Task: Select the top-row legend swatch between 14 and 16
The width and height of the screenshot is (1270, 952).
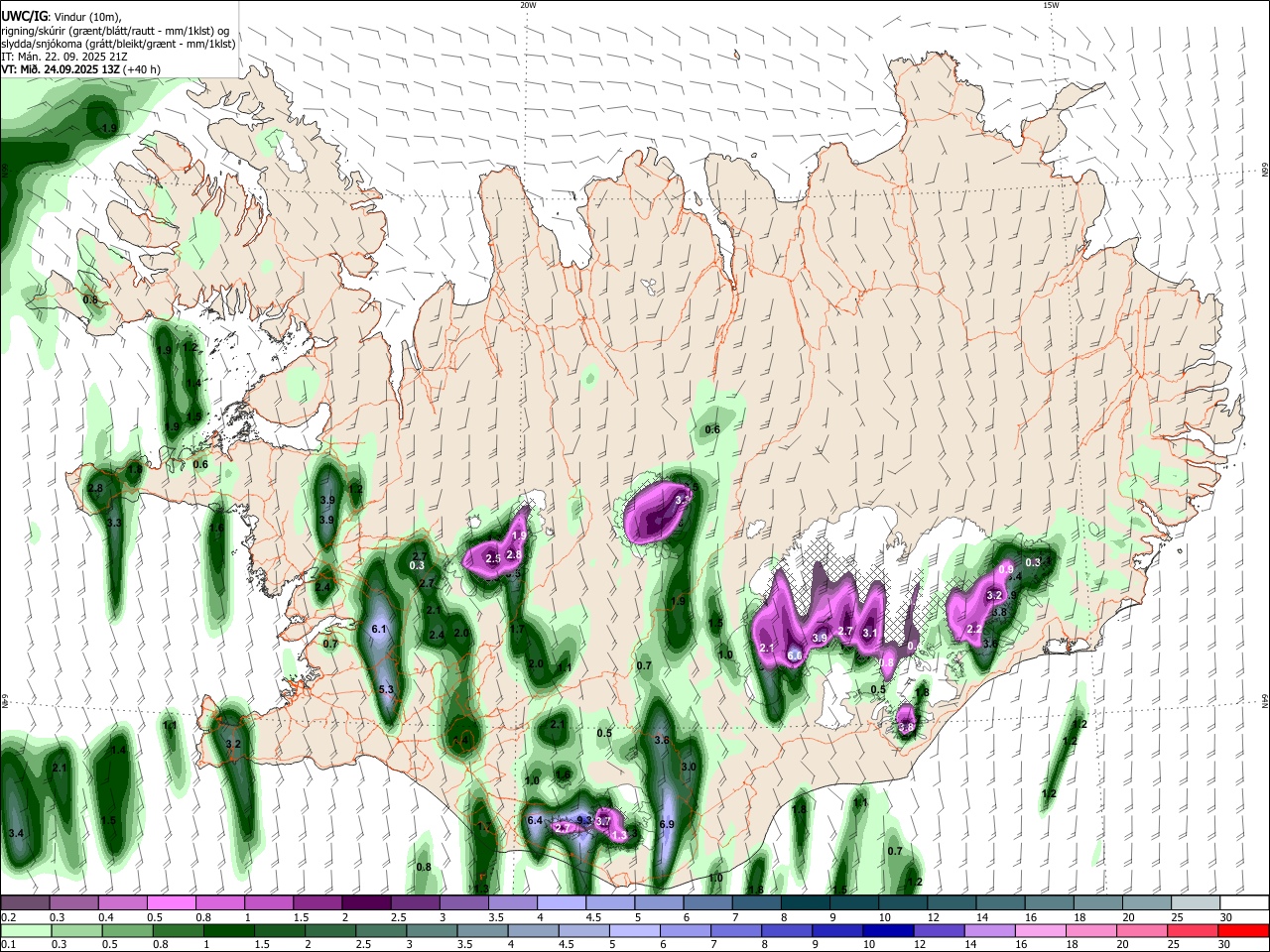Action: (999, 902)
